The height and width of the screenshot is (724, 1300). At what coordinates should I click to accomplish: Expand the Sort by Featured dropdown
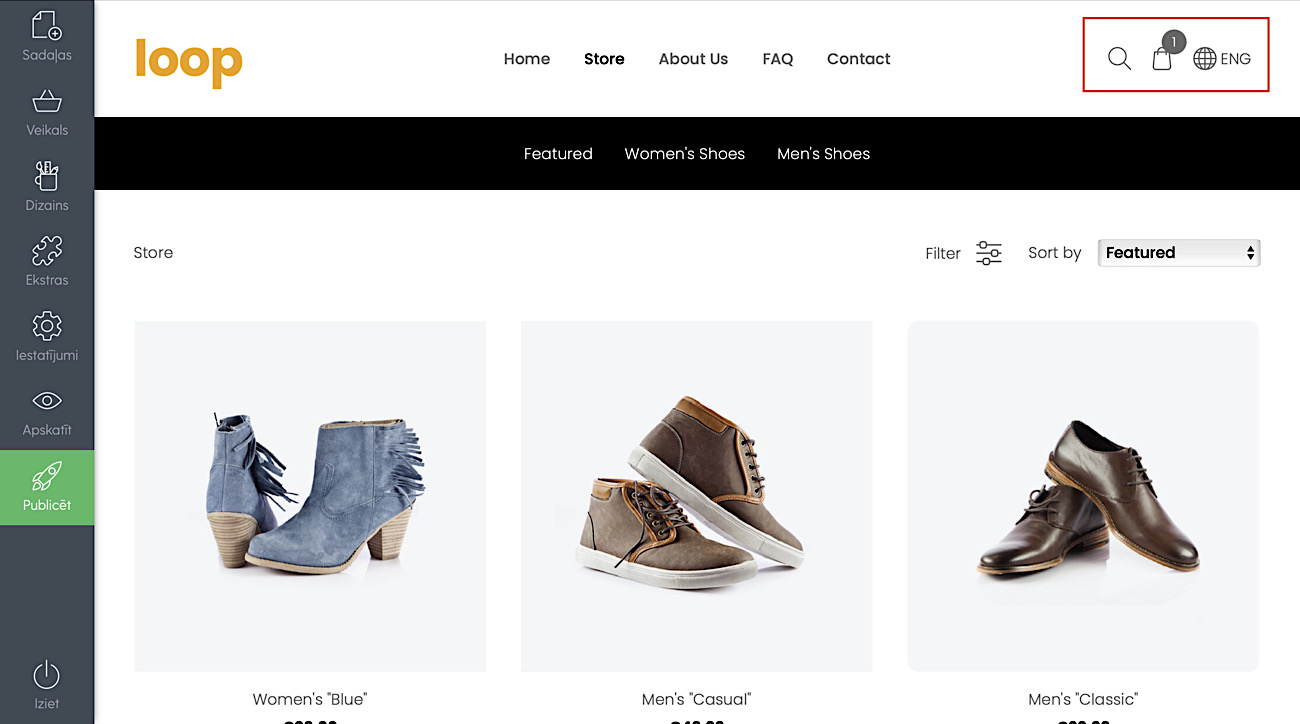1179,253
